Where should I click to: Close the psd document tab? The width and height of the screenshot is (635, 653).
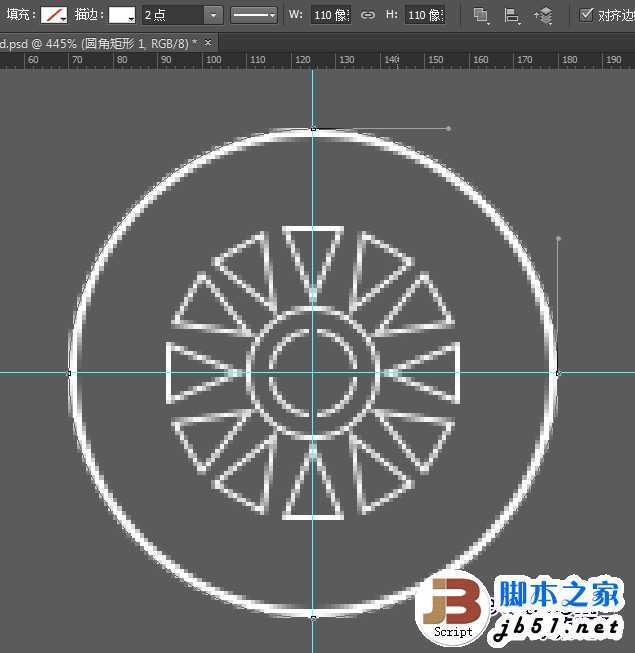pyautogui.click(x=208, y=42)
